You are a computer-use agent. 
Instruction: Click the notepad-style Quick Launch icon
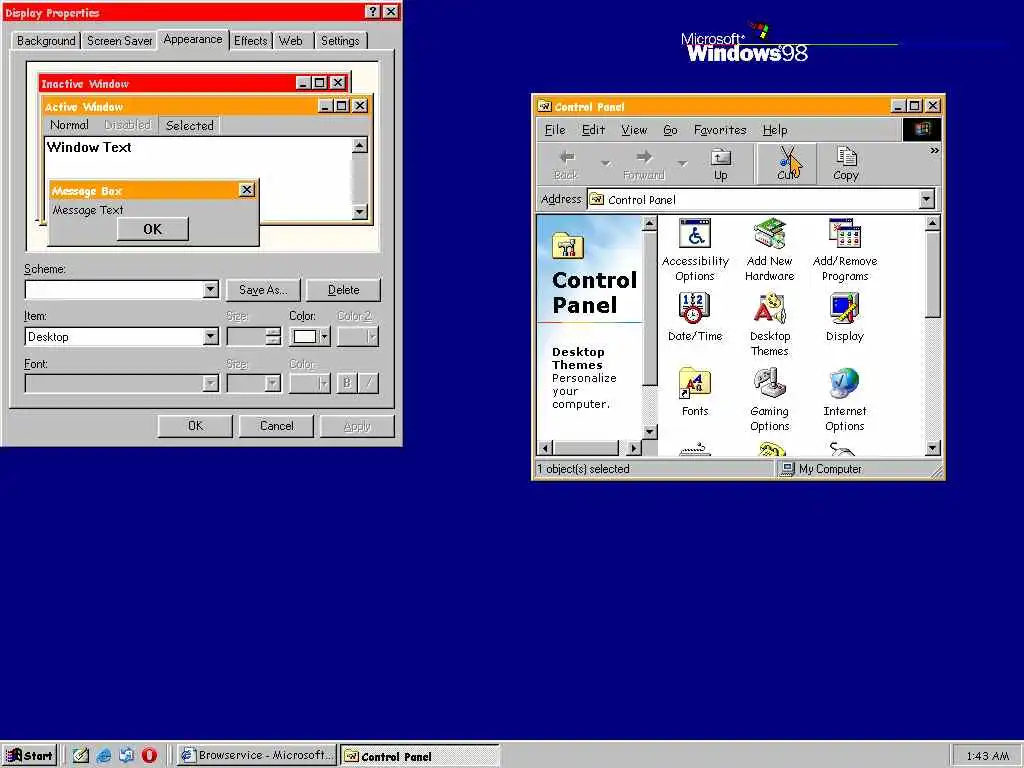[x=80, y=756]
